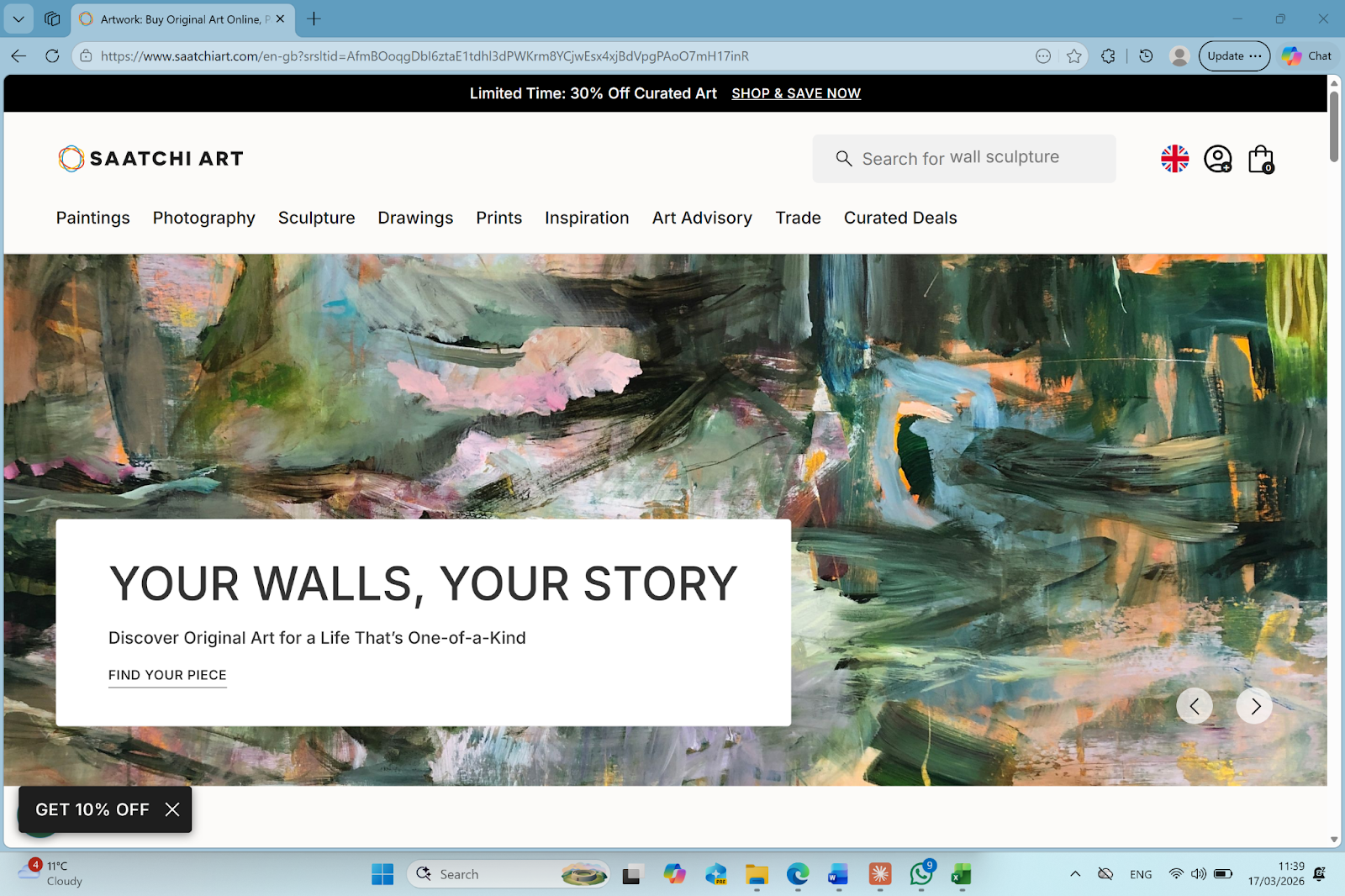The height and width of the screenshot is (896, 1345).
Task: Show hidden icons in the system tray
Action: [x=1075, y=874]
